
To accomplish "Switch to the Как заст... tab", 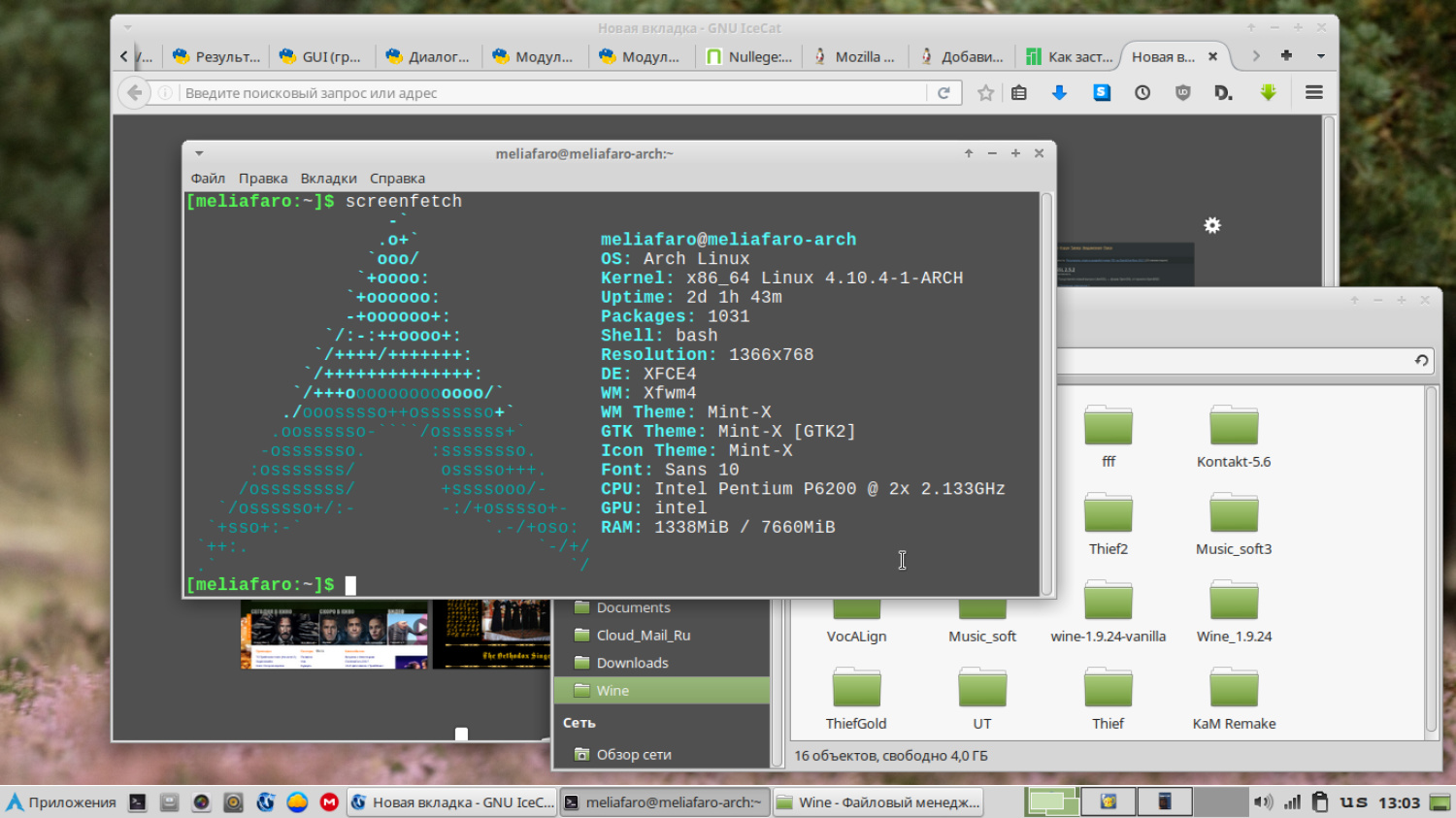I will (1069, 56).
